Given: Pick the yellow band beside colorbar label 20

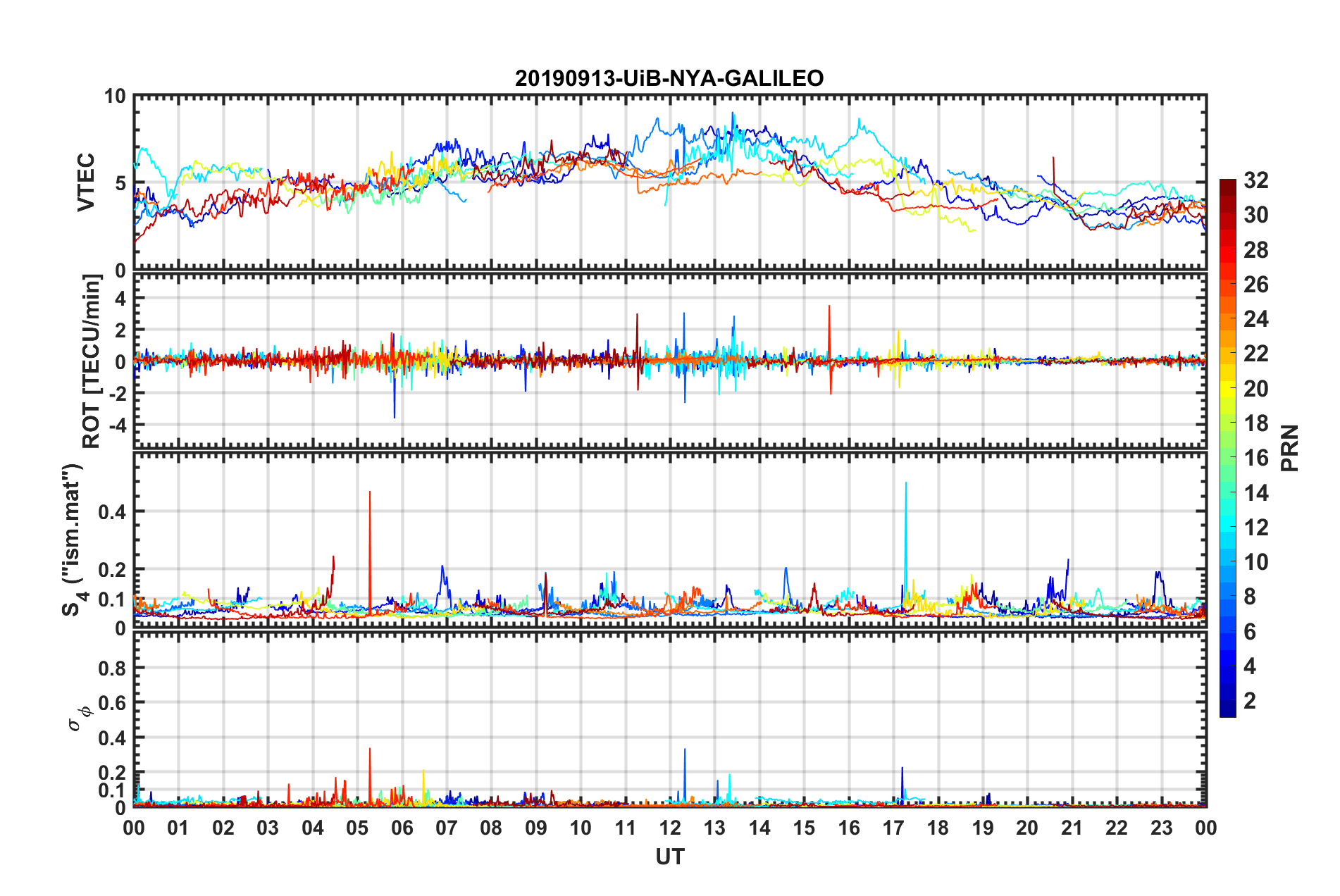Looking at the screenshot, I should 1227,389.
